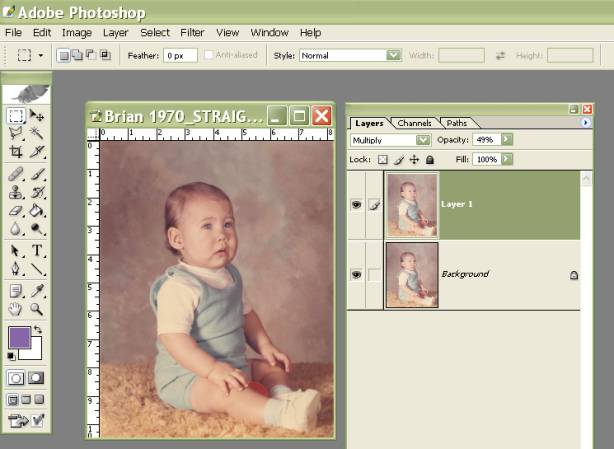Open the Style dropdown set to Normal
This screenshot has width=614, height=449.
[350, 56]
